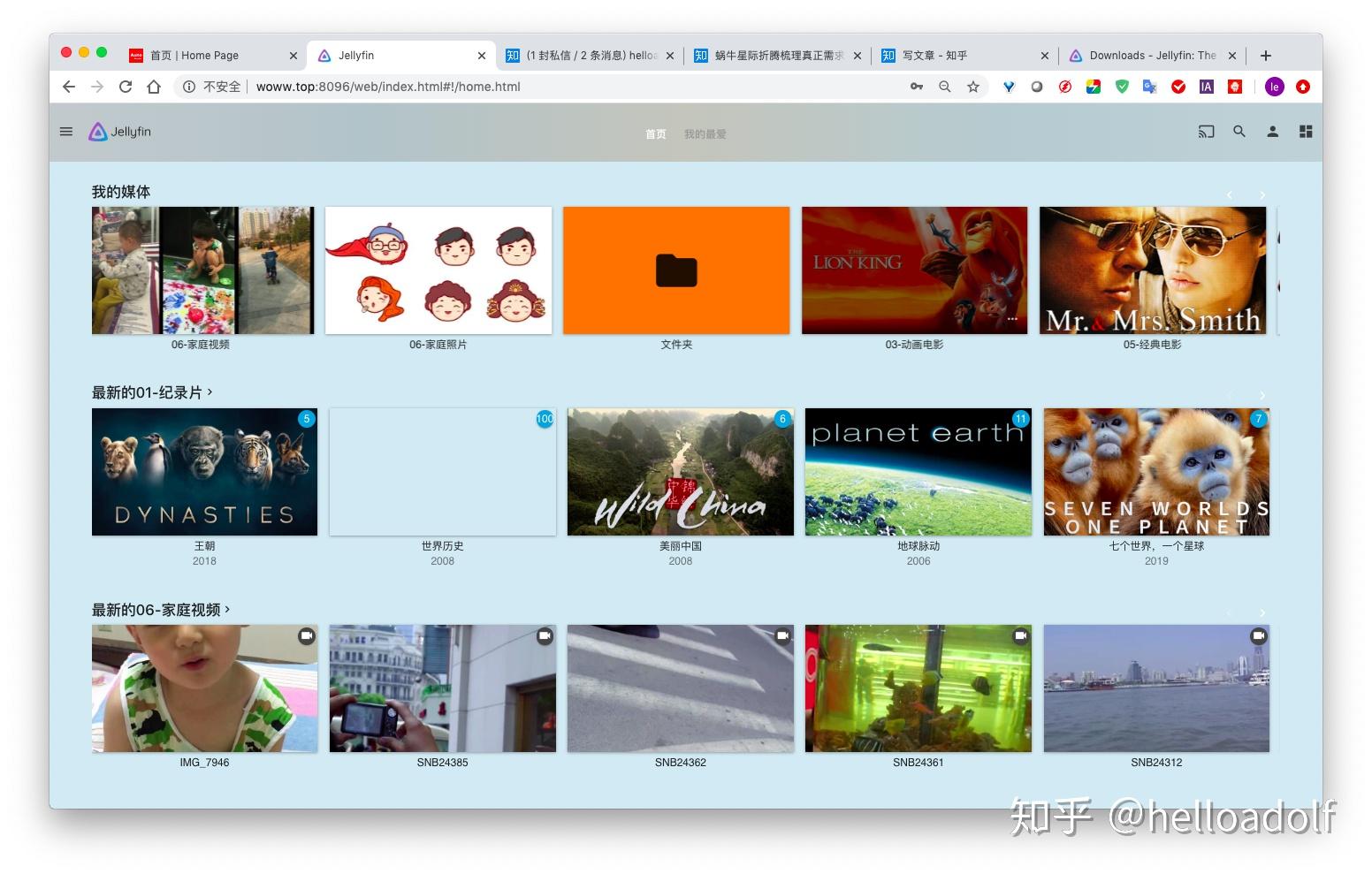Expand 最新的06-家庭视频 section
Viewport: 1372px width, 874px height.
click(161, 610)
